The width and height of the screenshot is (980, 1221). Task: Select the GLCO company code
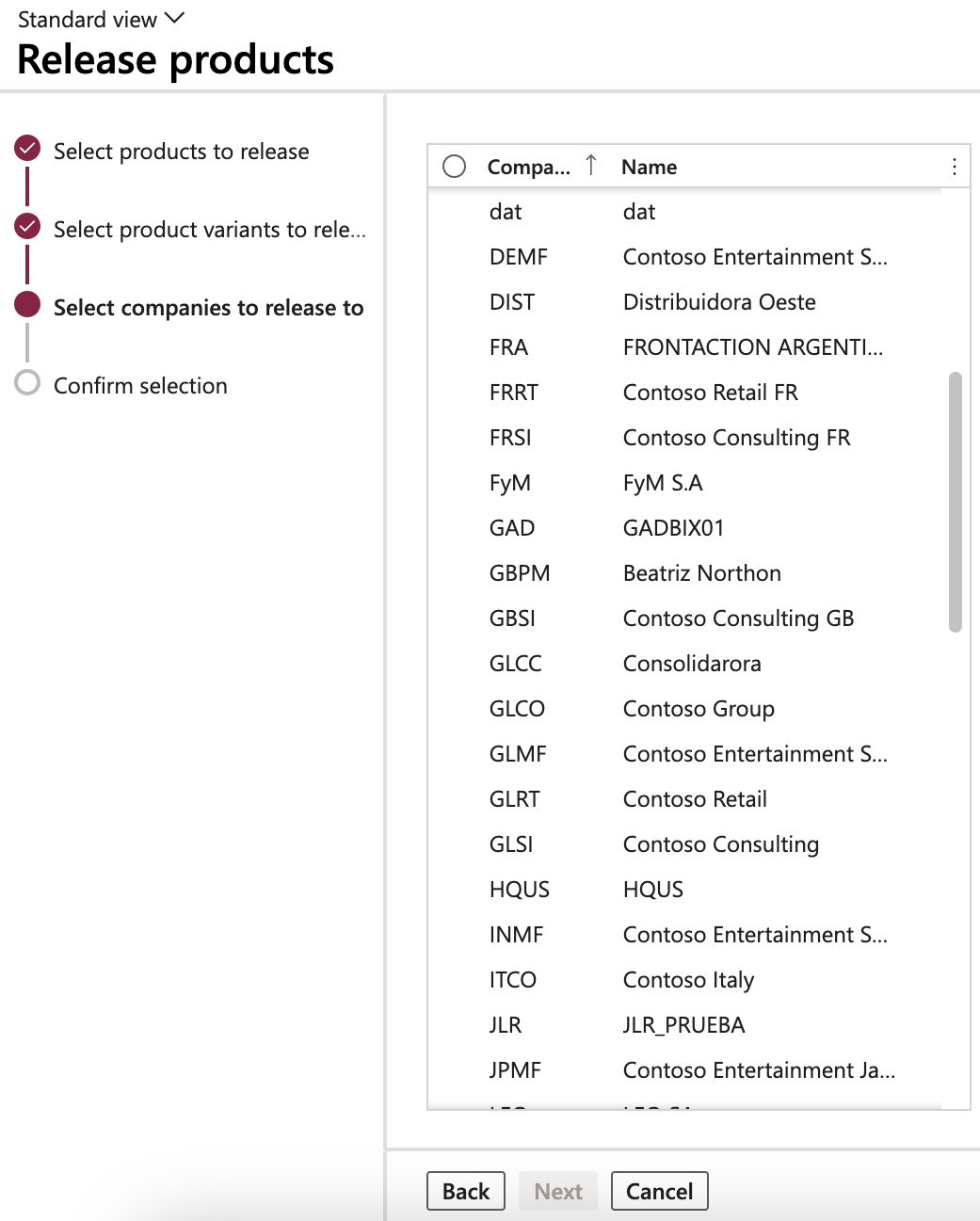tap(517, 709)
